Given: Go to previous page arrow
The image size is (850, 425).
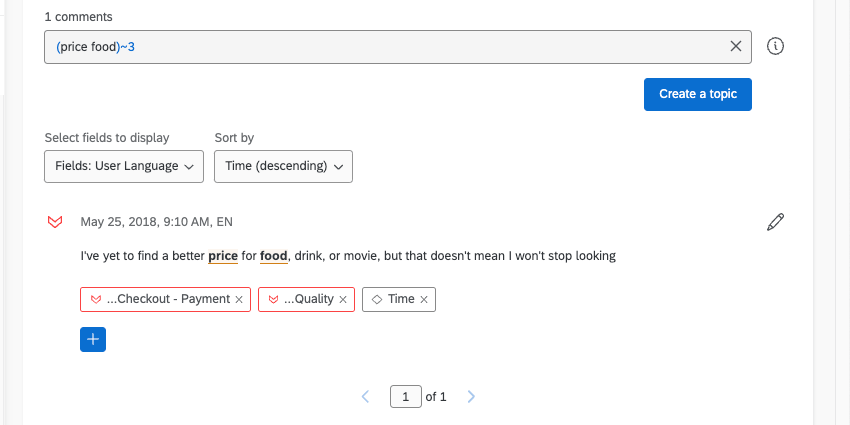Looking at the screenshot, I should [365, 397].
